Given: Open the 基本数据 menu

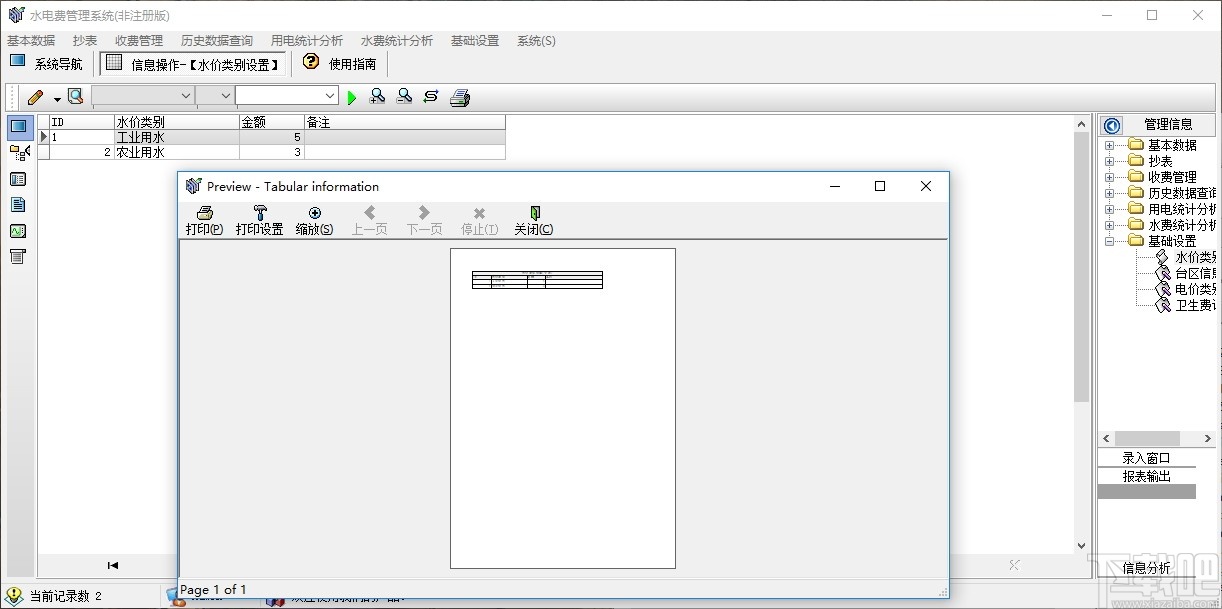Looking at the screenshot, I should (31, 41).
